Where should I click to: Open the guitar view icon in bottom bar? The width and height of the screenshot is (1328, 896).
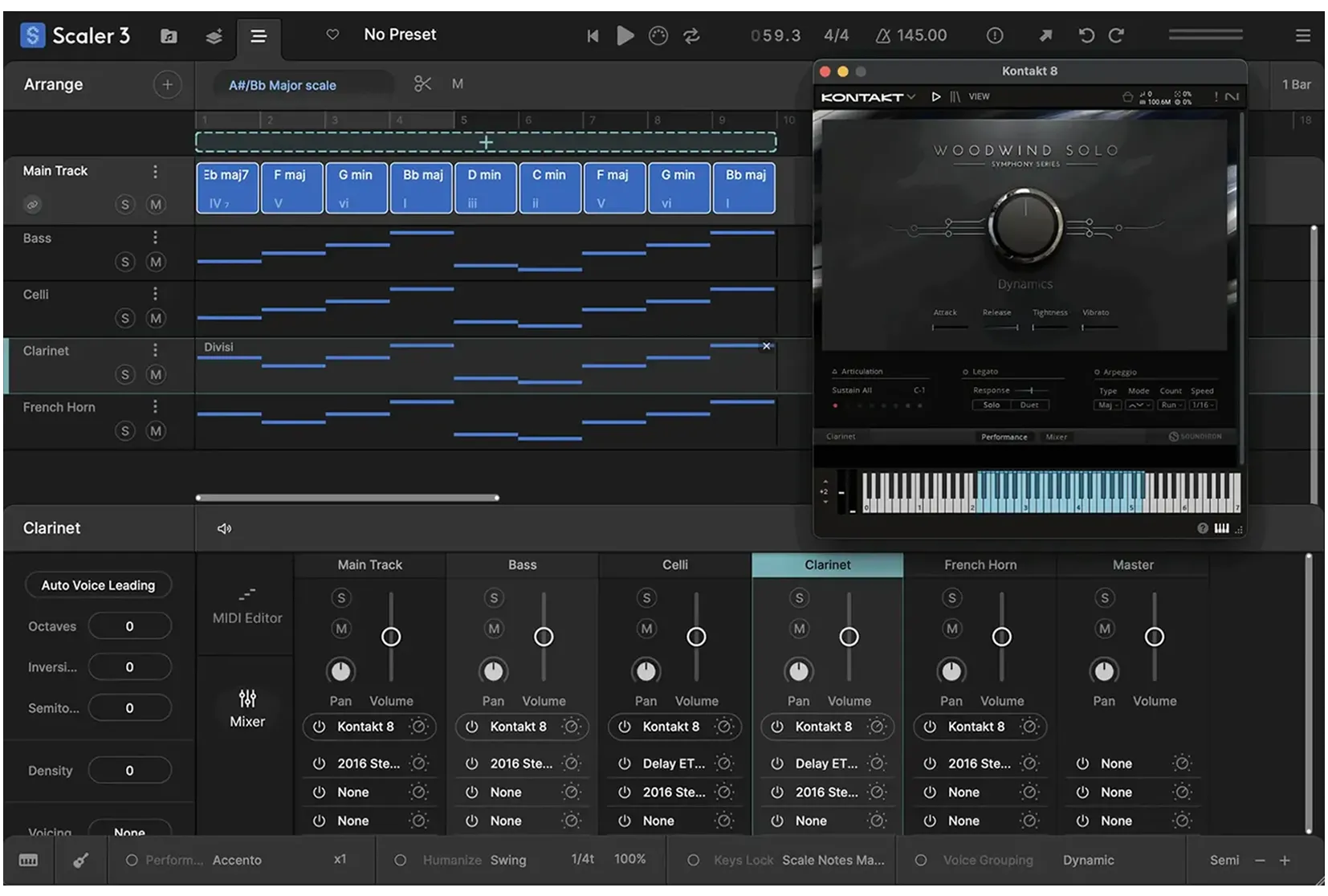[x=81, y=861]
